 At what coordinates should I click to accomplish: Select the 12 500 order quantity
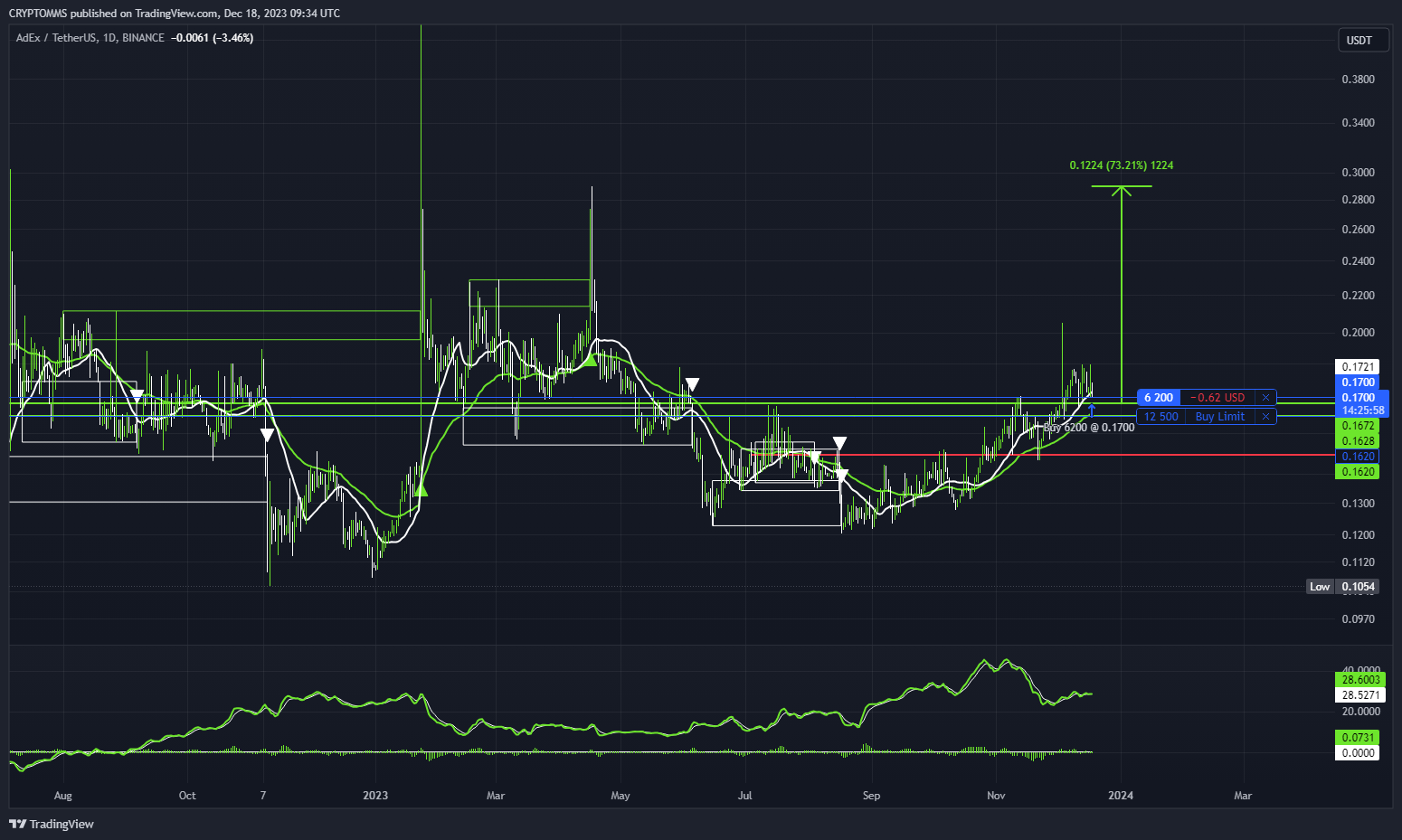point(1161,416)
